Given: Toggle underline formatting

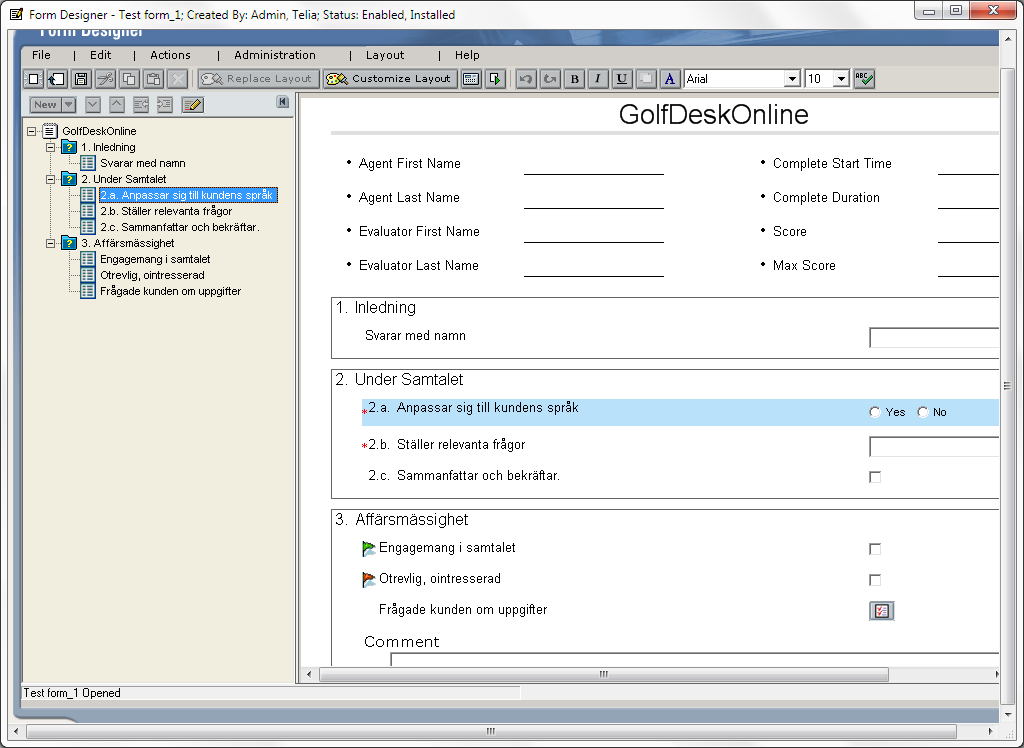Looking at the screenshot, I should (x=622, y=79).
